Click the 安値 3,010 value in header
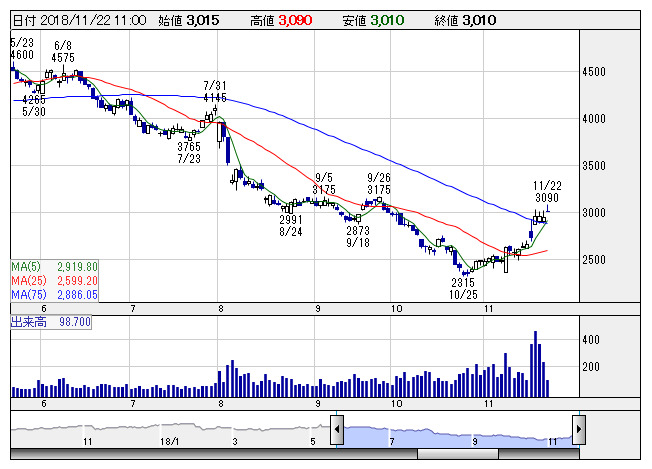 [373, 20]
